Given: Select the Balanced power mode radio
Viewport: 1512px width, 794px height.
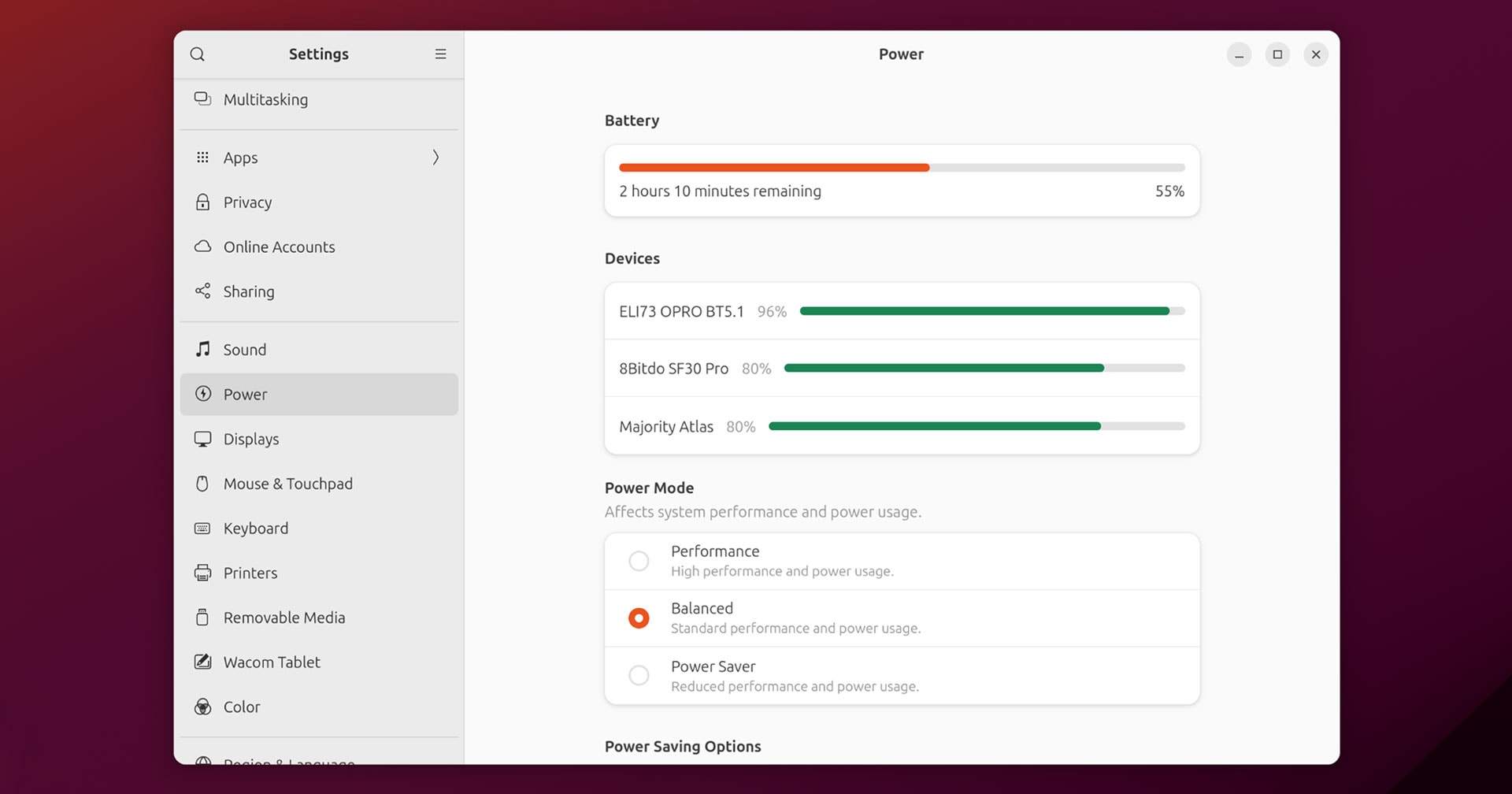Looking at the screenshot, I should pyautogui.click(x=639, y=618).
